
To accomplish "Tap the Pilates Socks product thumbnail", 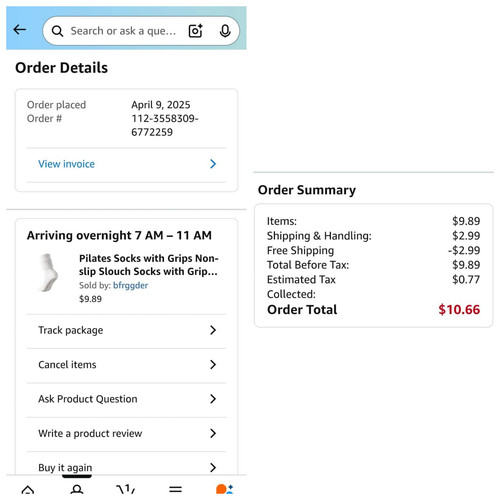I will coord(49,272).
